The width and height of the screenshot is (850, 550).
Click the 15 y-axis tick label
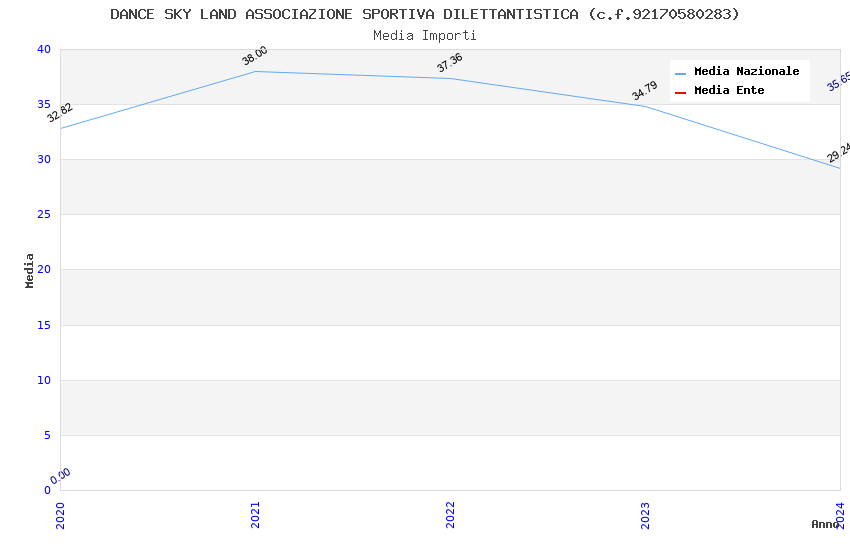point(44,325)
